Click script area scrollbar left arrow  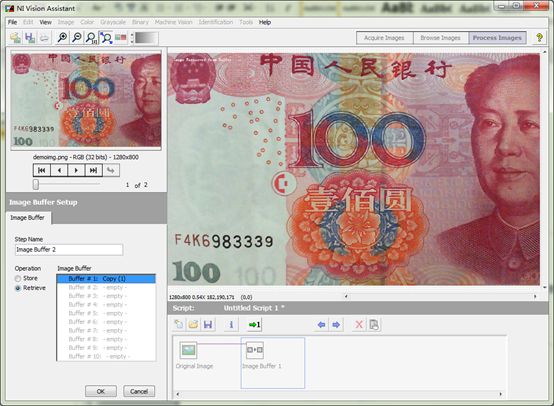tap(177, 394)
